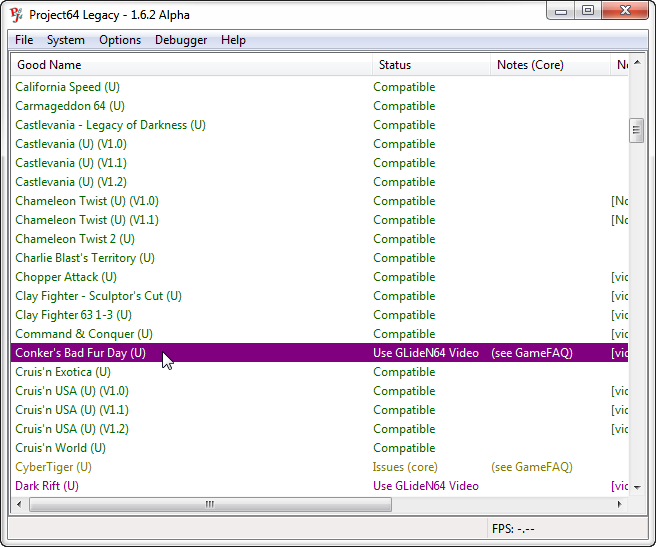
Task: Select Cruis'n World (U) row
Action: click(320, 448)
